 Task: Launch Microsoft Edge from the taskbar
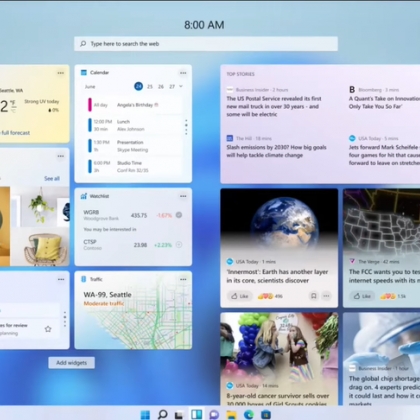[249, 414]
